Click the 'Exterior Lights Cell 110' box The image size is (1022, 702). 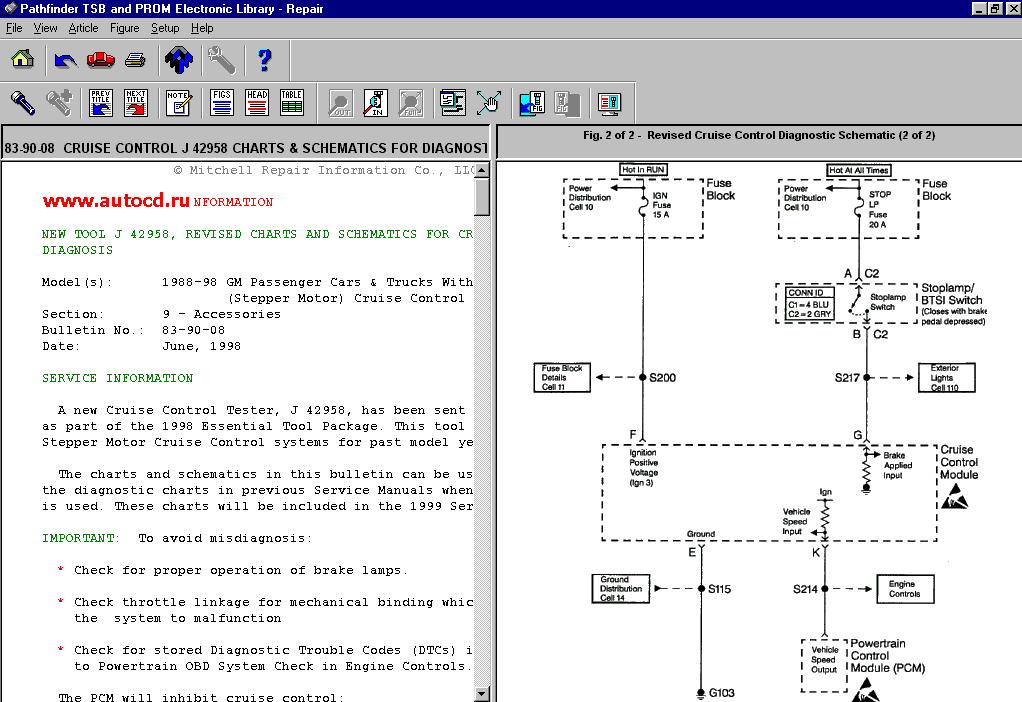pyautogui.click(x=946, y=377)
